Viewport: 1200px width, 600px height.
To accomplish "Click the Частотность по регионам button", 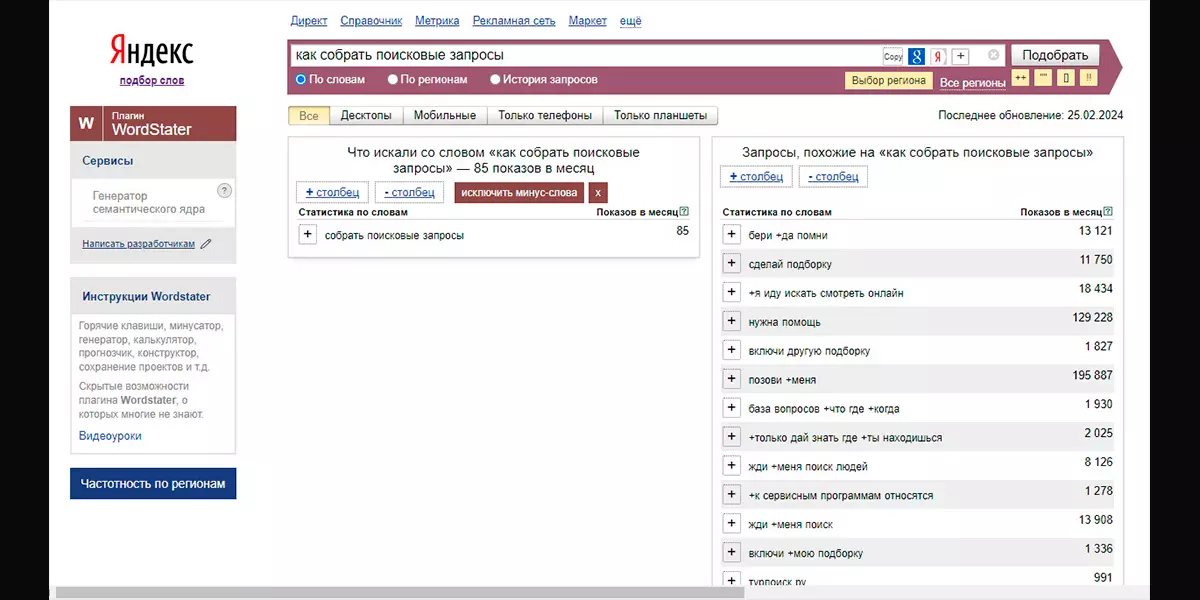I will 153,484.
